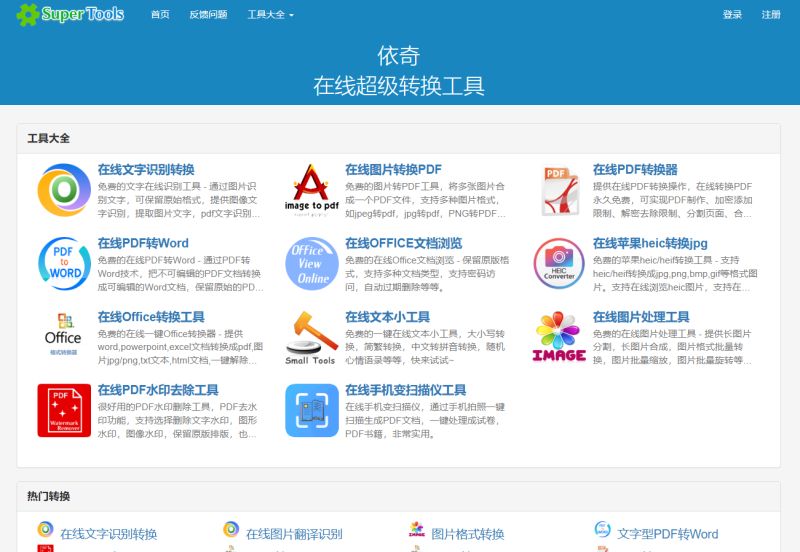800x552 pixels.
Task: Open the 在线图片转换PDF heading link
Action: tap(393, 170)
